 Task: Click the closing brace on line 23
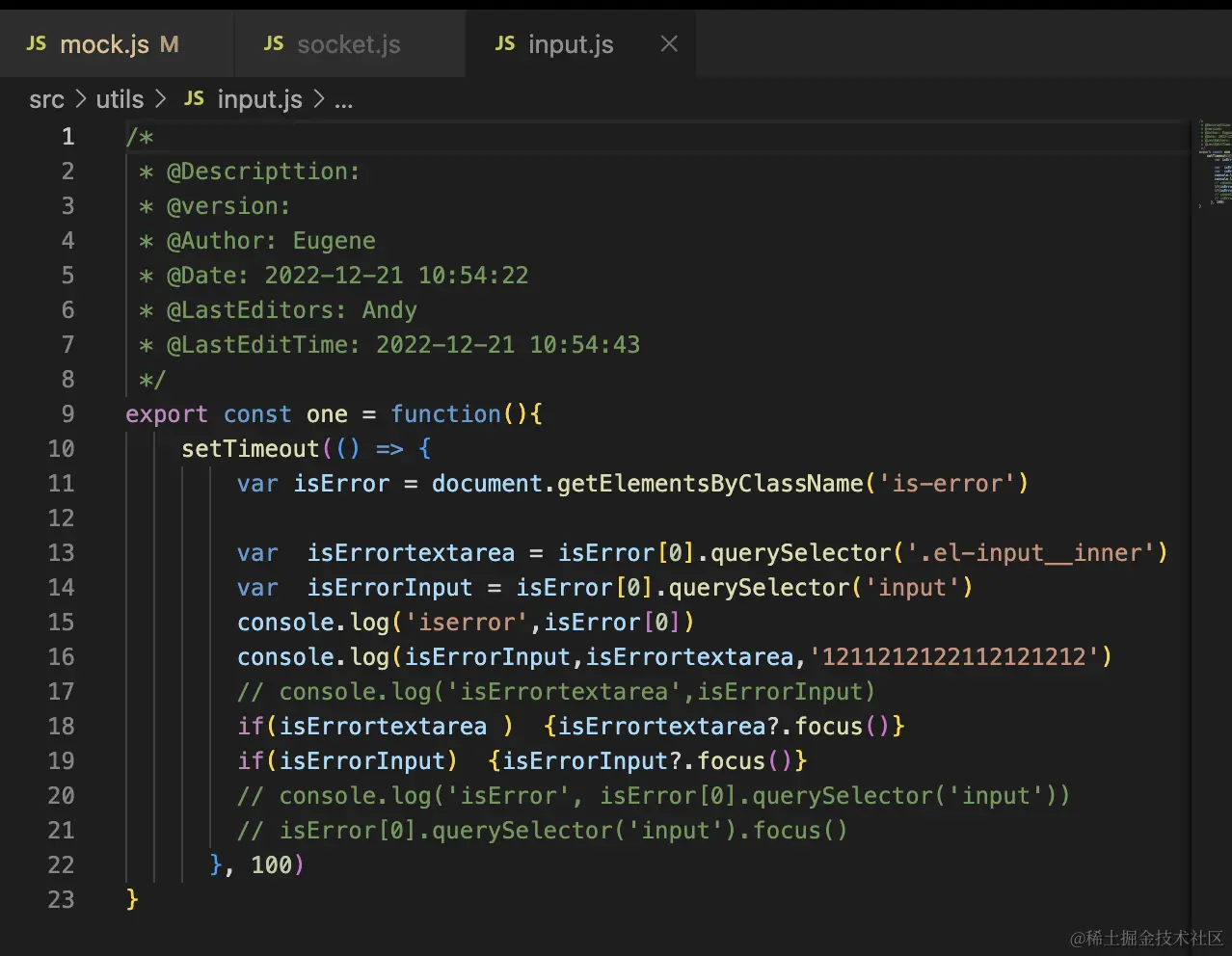132,900
